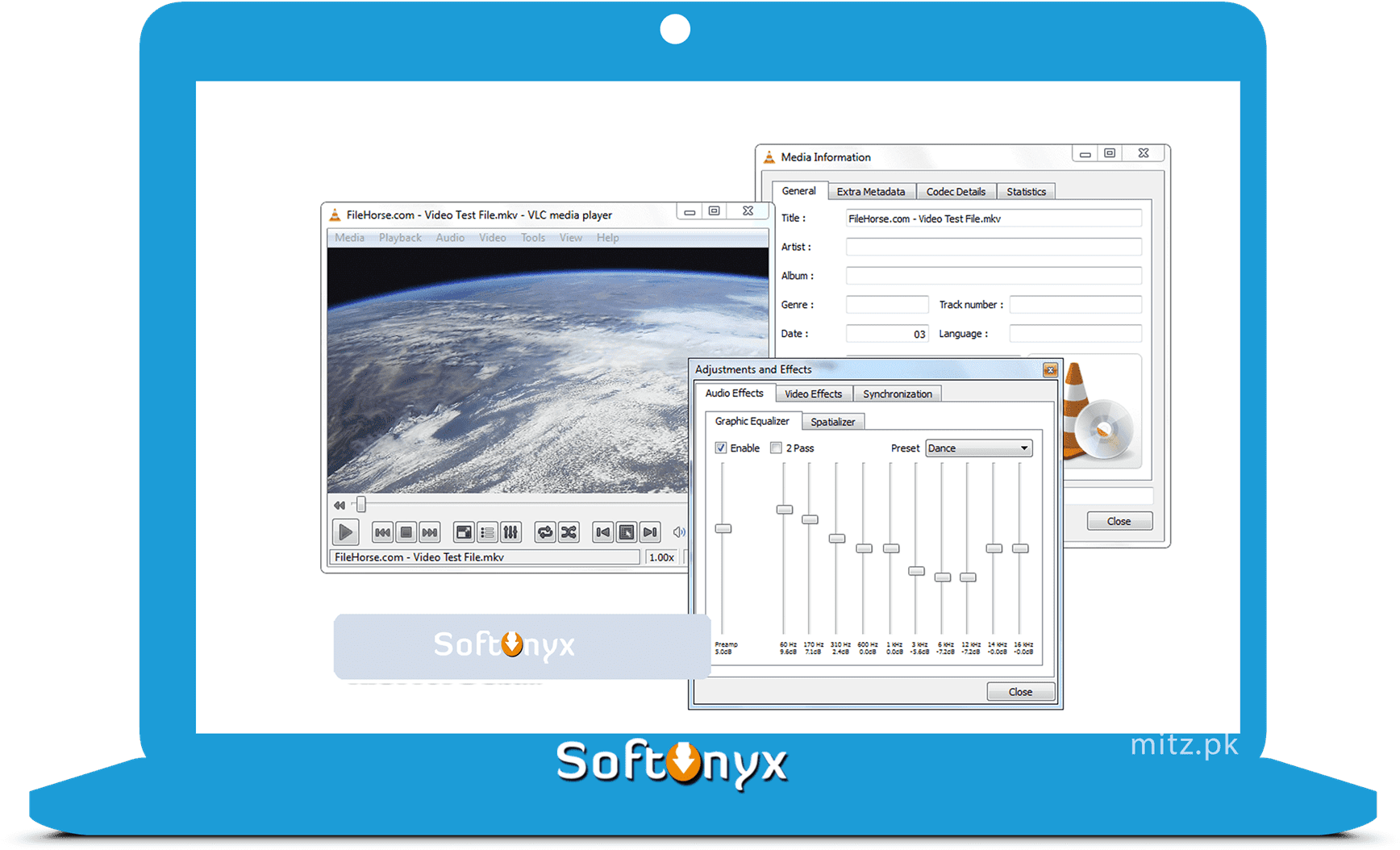Click the Title input field

tap(994, 219)
